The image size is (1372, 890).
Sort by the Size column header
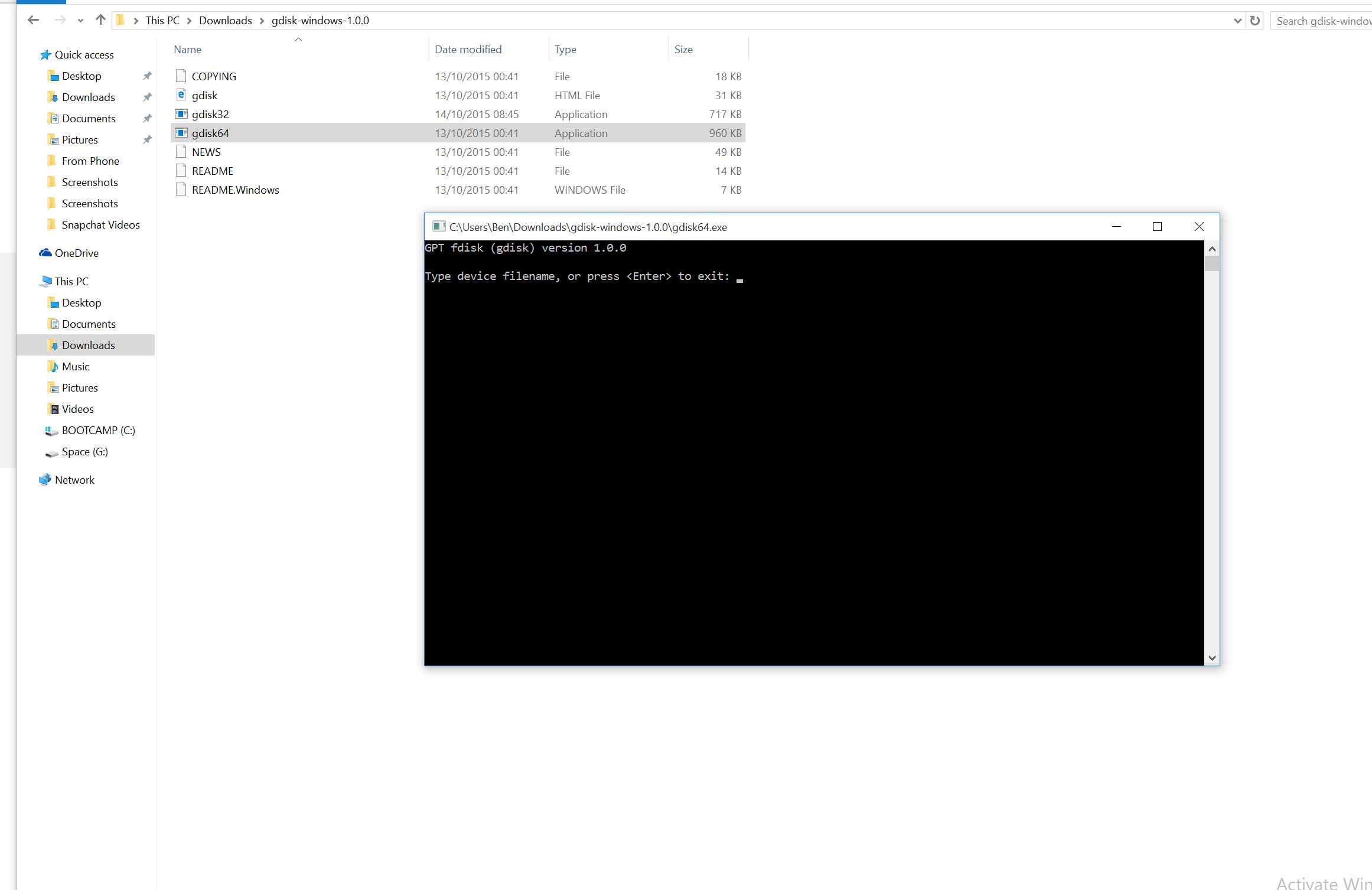coord(683,50)
